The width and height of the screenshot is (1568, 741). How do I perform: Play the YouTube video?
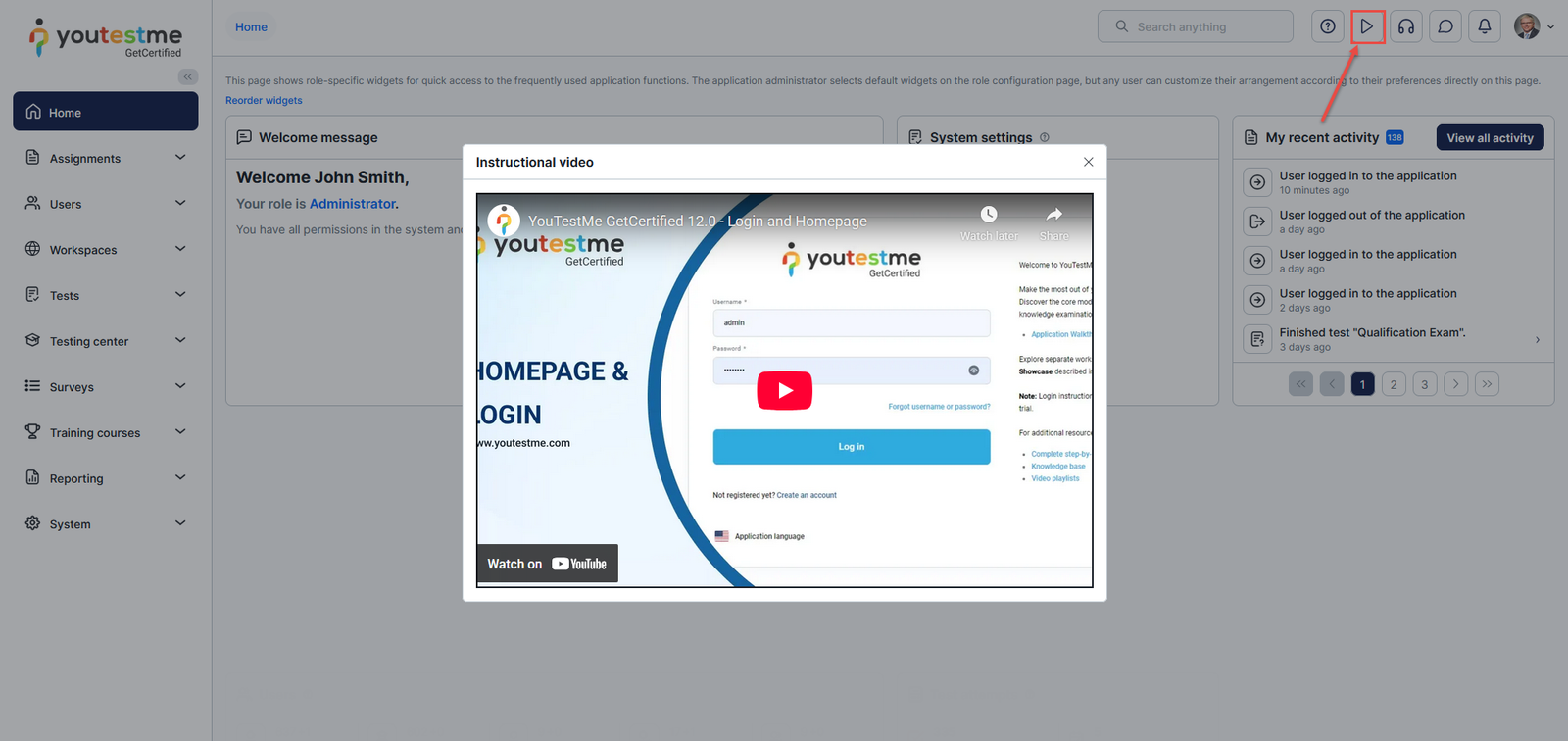tap(784, 390)
